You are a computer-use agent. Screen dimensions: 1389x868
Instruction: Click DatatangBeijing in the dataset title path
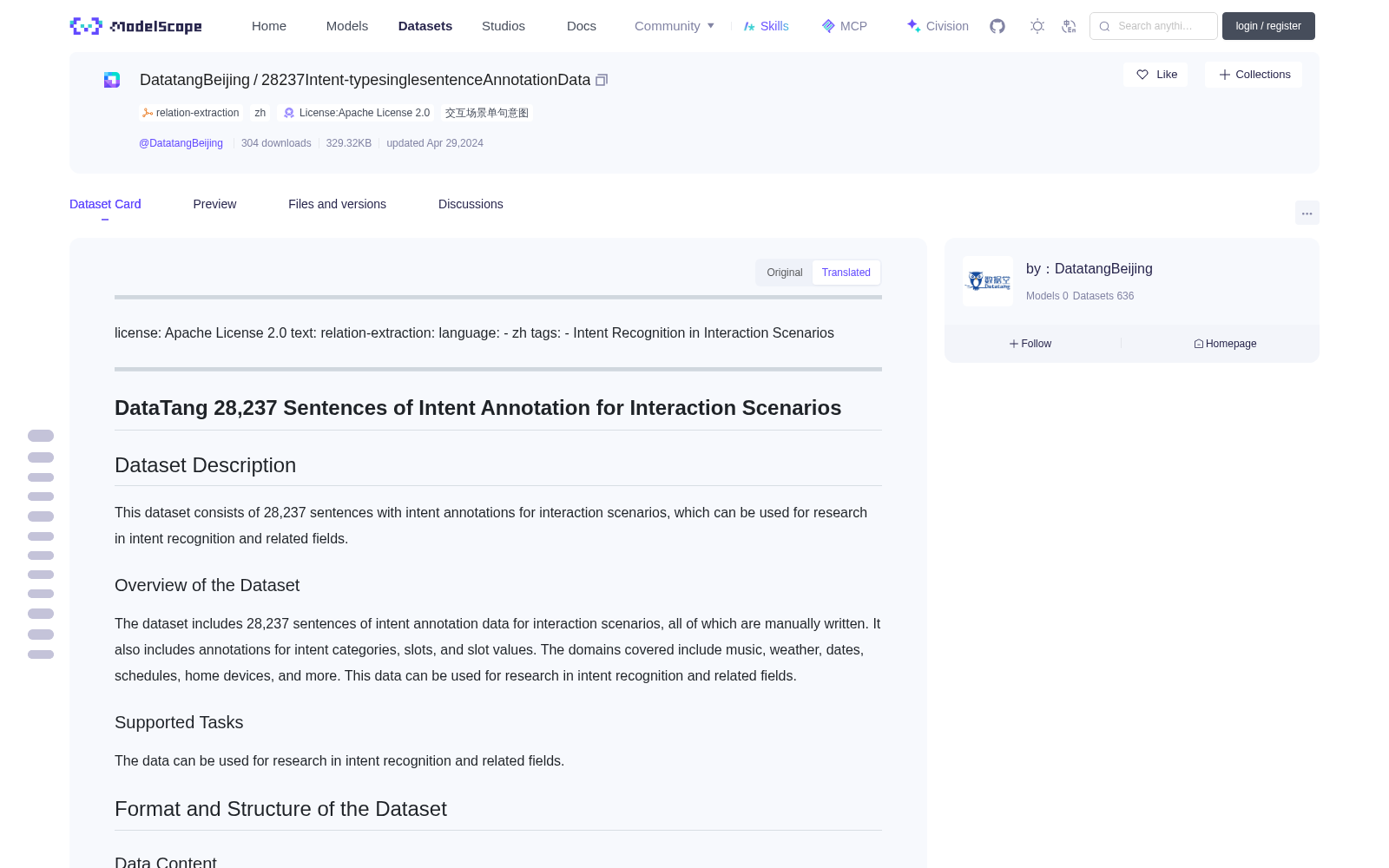pyautogui.click(x=194, y=80)
